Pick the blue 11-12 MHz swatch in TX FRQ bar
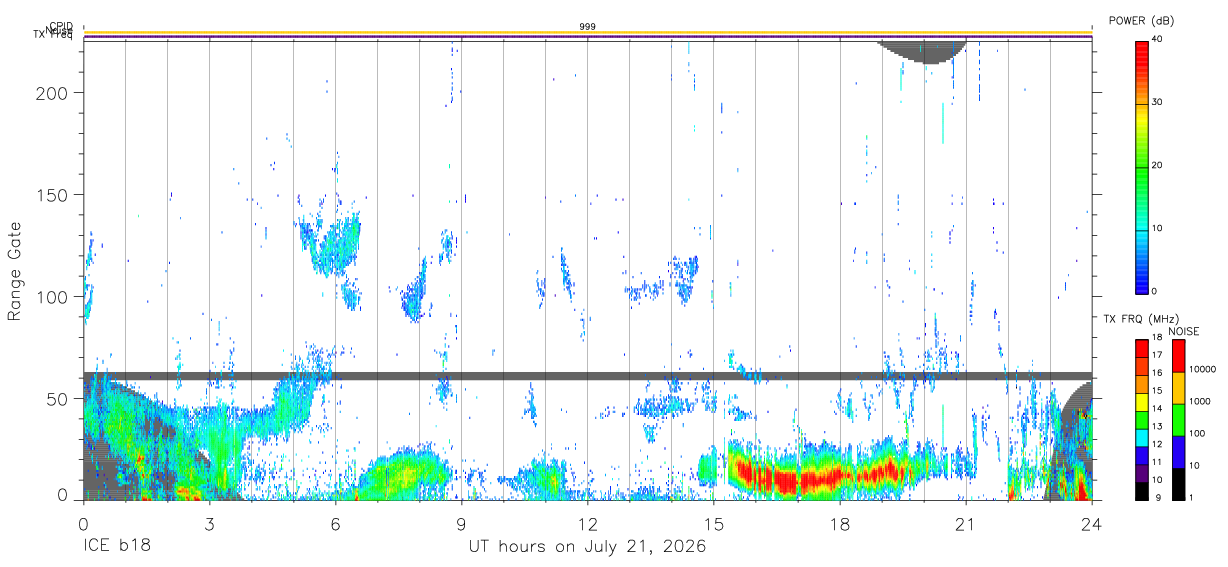This screenshot has width=1228, height=567. point(1142,454)
